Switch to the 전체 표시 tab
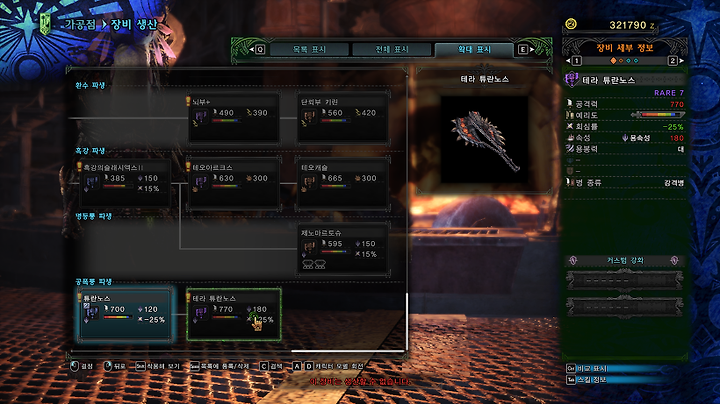The width and height of the screenshot is (720, 404). (392, 49)
